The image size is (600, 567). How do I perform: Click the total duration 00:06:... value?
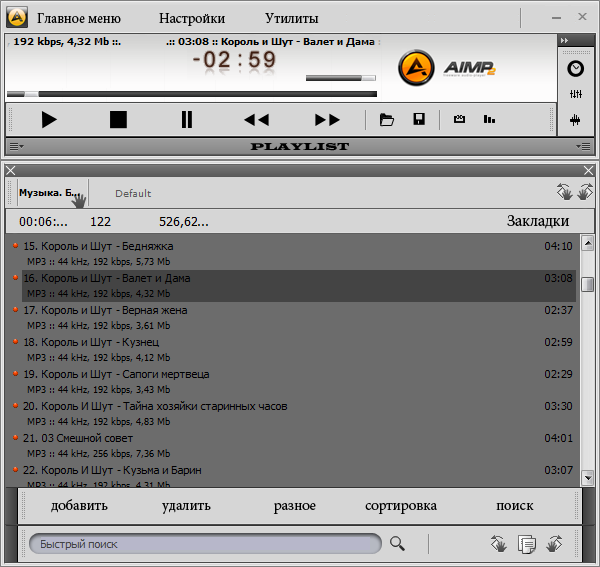pyautogui.click(x=43, y=222)
